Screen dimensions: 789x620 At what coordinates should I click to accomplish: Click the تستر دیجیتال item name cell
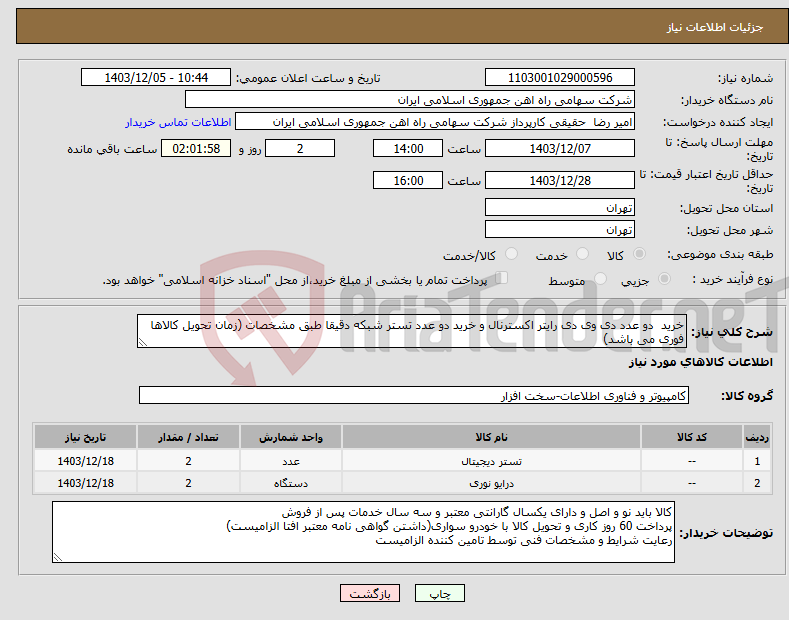(x=491, y=461)
